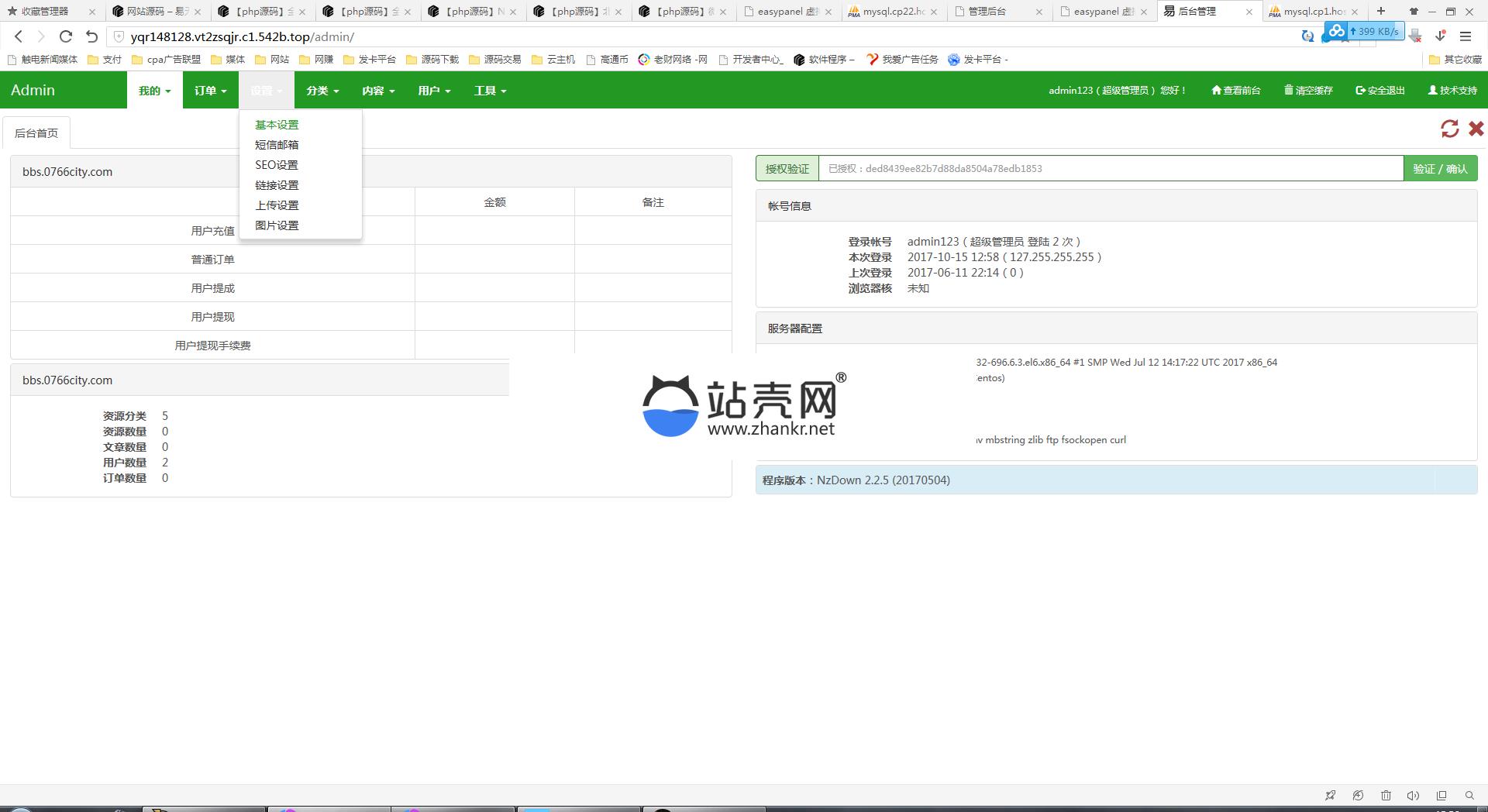Select 基本设置 from settings menu
Image resolution: width=1488 pixels, height=812 pixels.
[x=277, y=125]
